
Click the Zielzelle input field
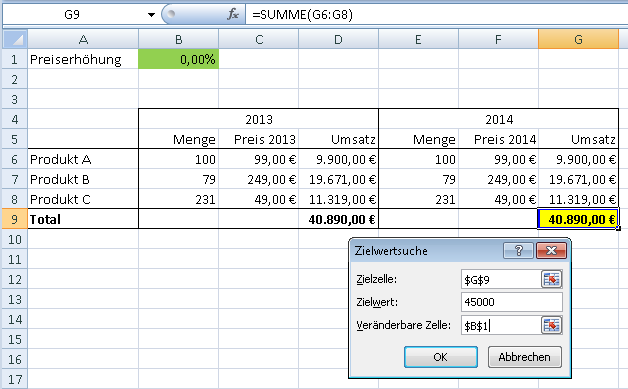tap(501, 279)
